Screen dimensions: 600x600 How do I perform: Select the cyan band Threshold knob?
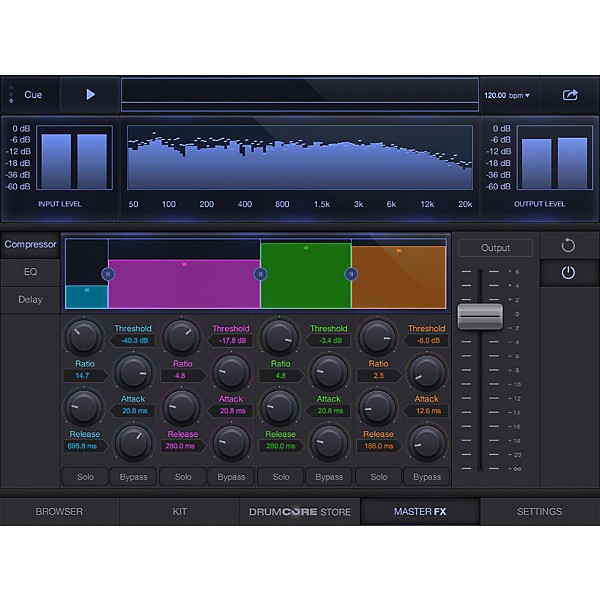(x=85, y=335)
